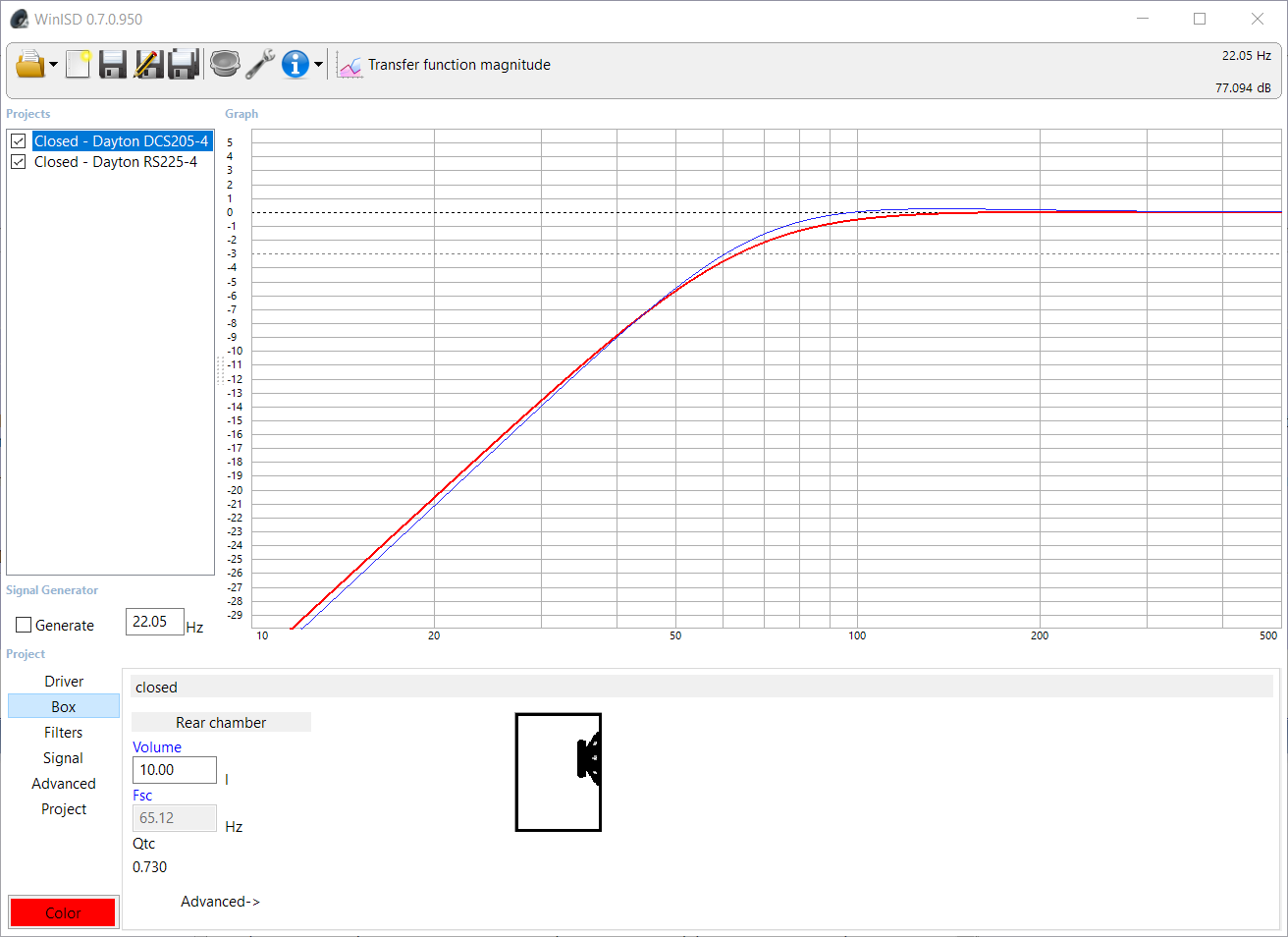Expand the open-project dropdown arrow

53,66
